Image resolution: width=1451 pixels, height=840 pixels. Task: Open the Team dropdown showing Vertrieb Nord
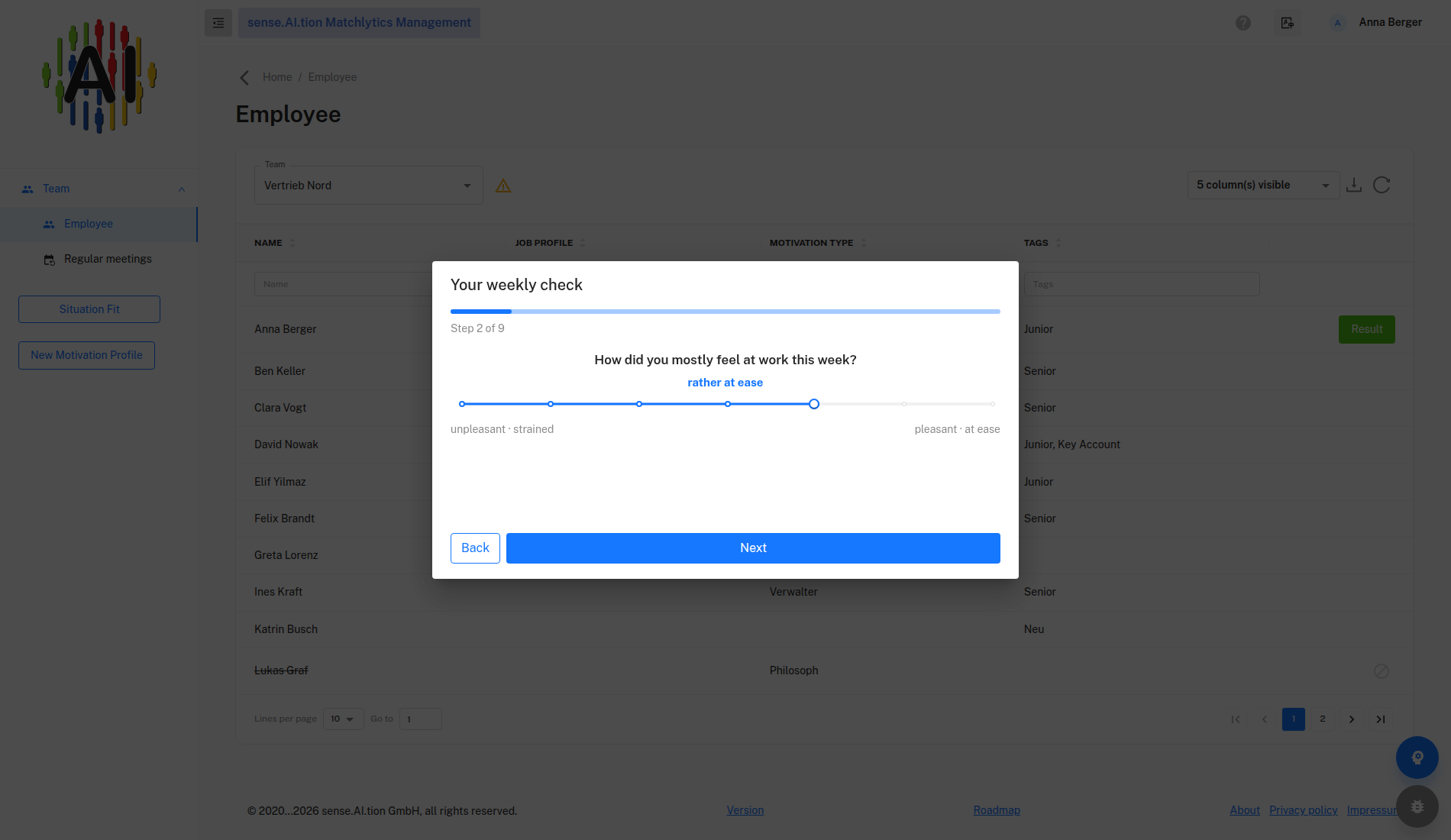click(369, 186)
